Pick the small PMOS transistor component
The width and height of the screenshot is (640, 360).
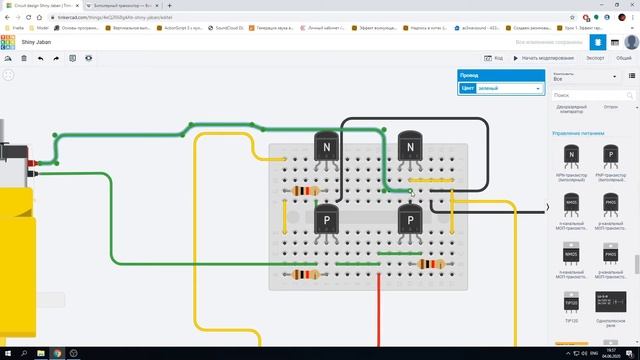pyautogui.click(x=611, y=211)
